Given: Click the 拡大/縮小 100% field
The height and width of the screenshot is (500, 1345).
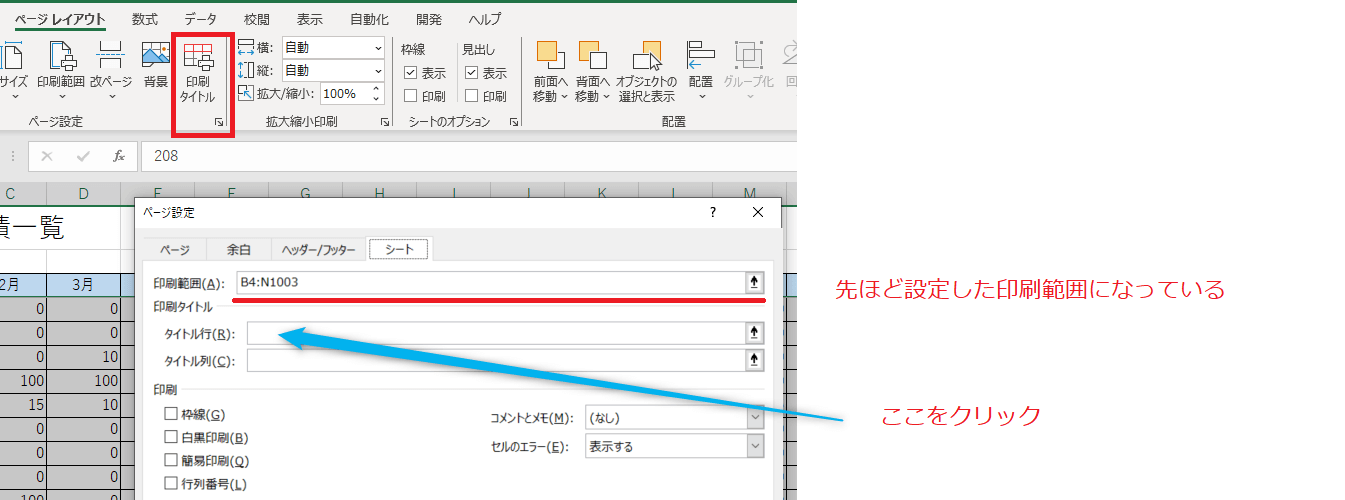Looking at the screenshot, I should (344, 93).
